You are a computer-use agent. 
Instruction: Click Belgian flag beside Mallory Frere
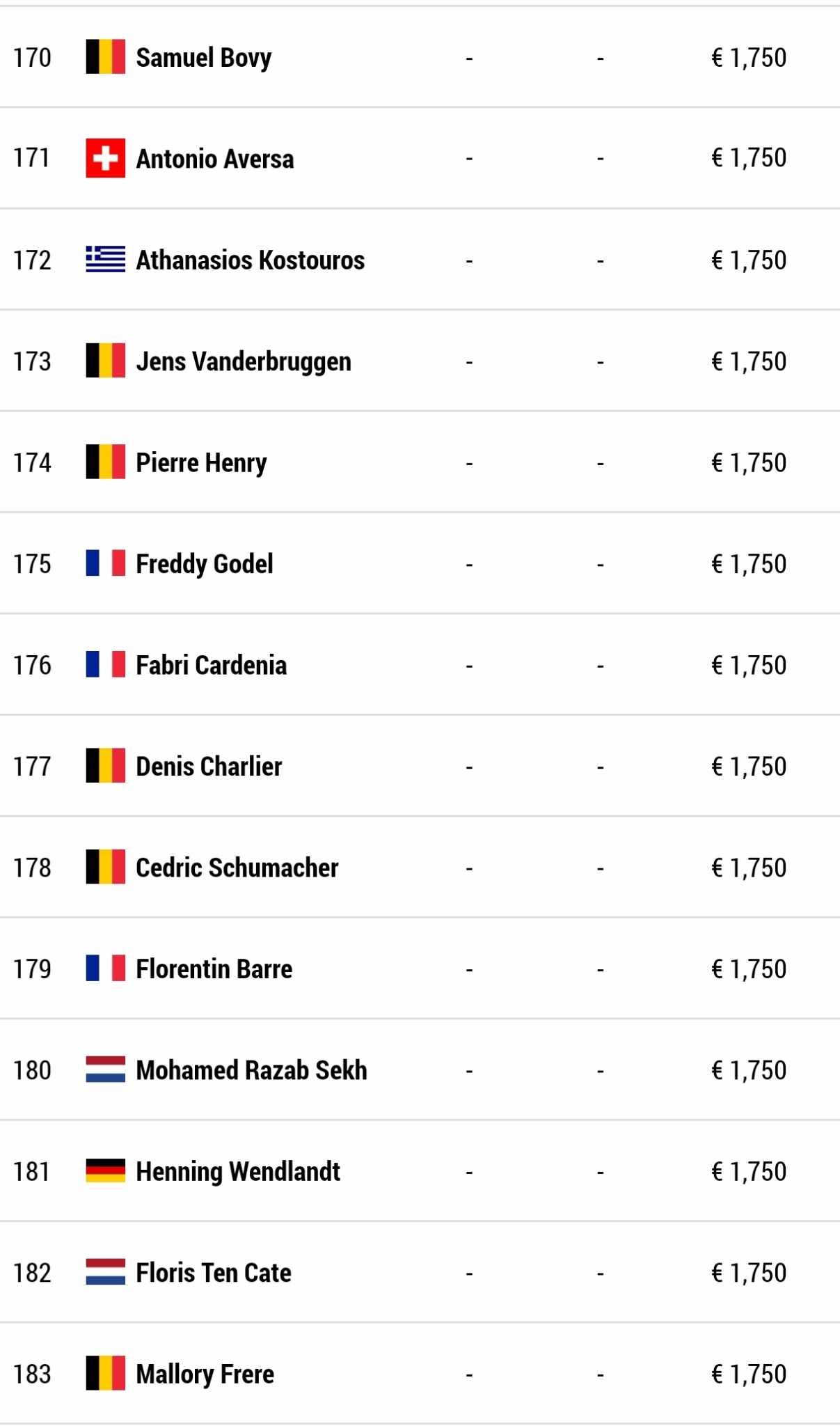(x=106, y=1373)
